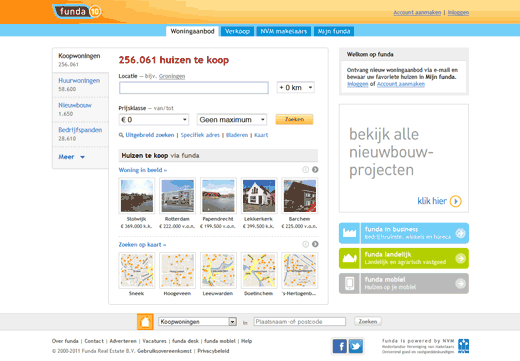Open Bladeren link
520x361 pixels.
[237, 135]
